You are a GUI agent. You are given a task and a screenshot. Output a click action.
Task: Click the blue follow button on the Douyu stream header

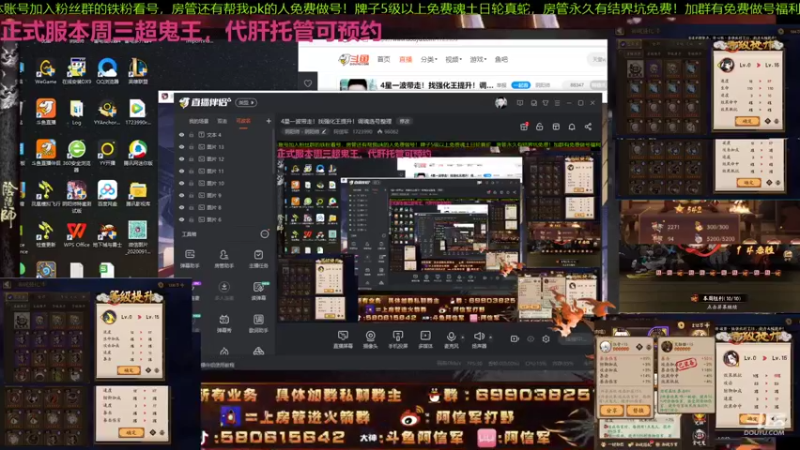pyautogui.click(x=520, y=85)
